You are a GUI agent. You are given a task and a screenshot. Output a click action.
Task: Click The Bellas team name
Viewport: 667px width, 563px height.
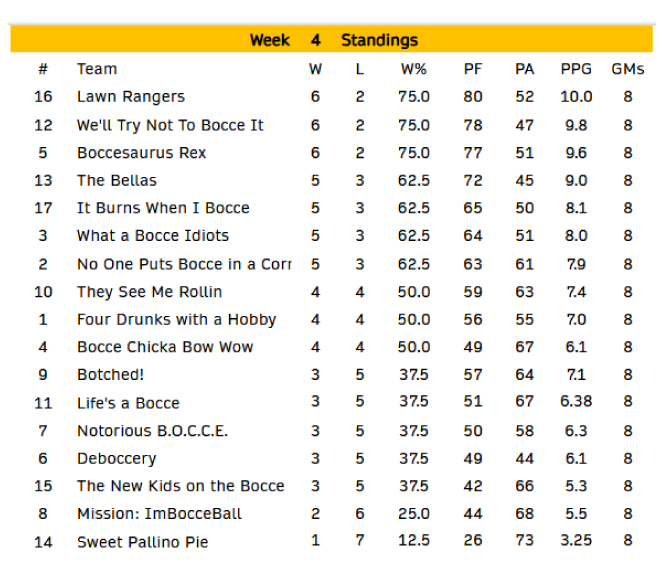pyautogui.click(x=117, y=181)
